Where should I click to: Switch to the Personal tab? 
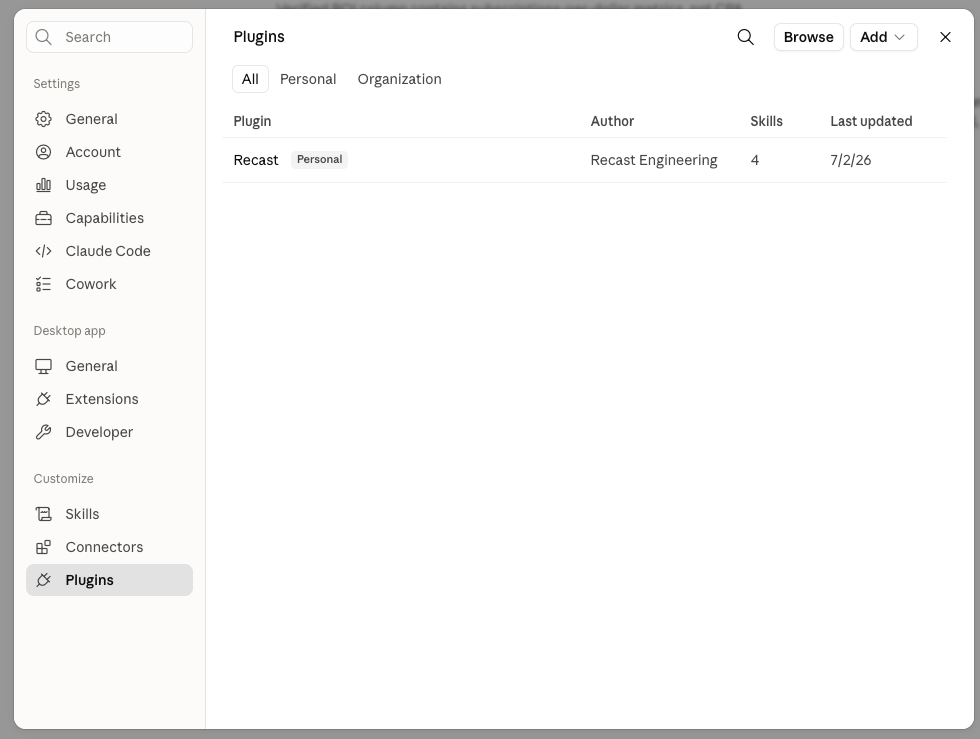[x=308, y=79]
